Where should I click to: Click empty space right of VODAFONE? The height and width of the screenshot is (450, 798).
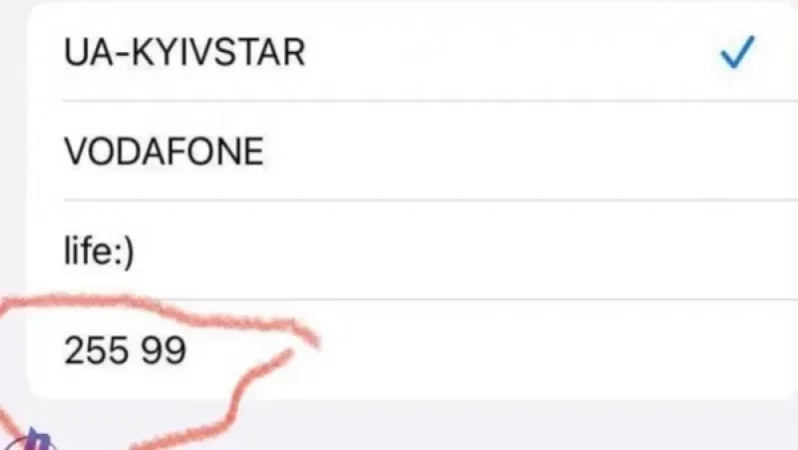(520, 151)
